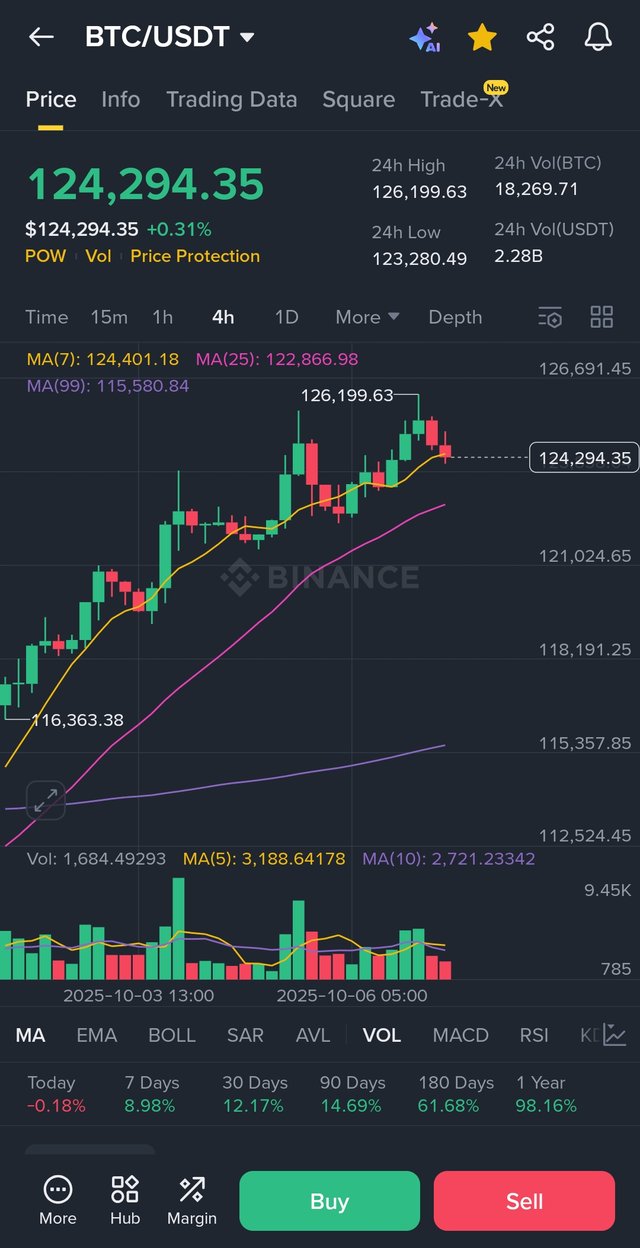Screen dimensions: 640x1248
Task: Enable the BOLL overlay indicator
Action: tap(172, 1035)
